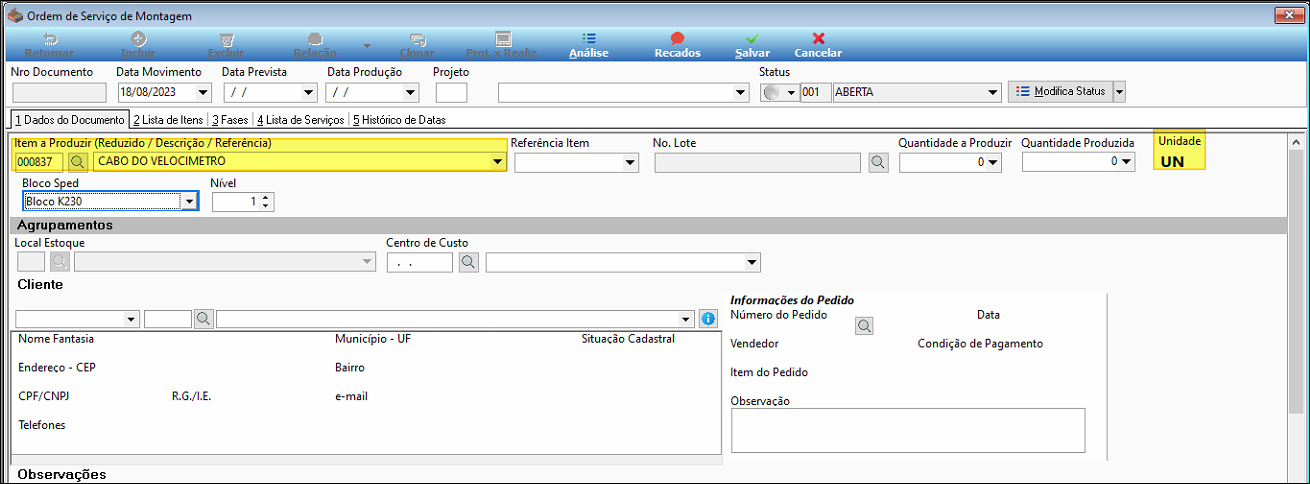Click the Incluir toolbar button
1310x484 pixels.
pyautogui.click(x=138, y=45)
